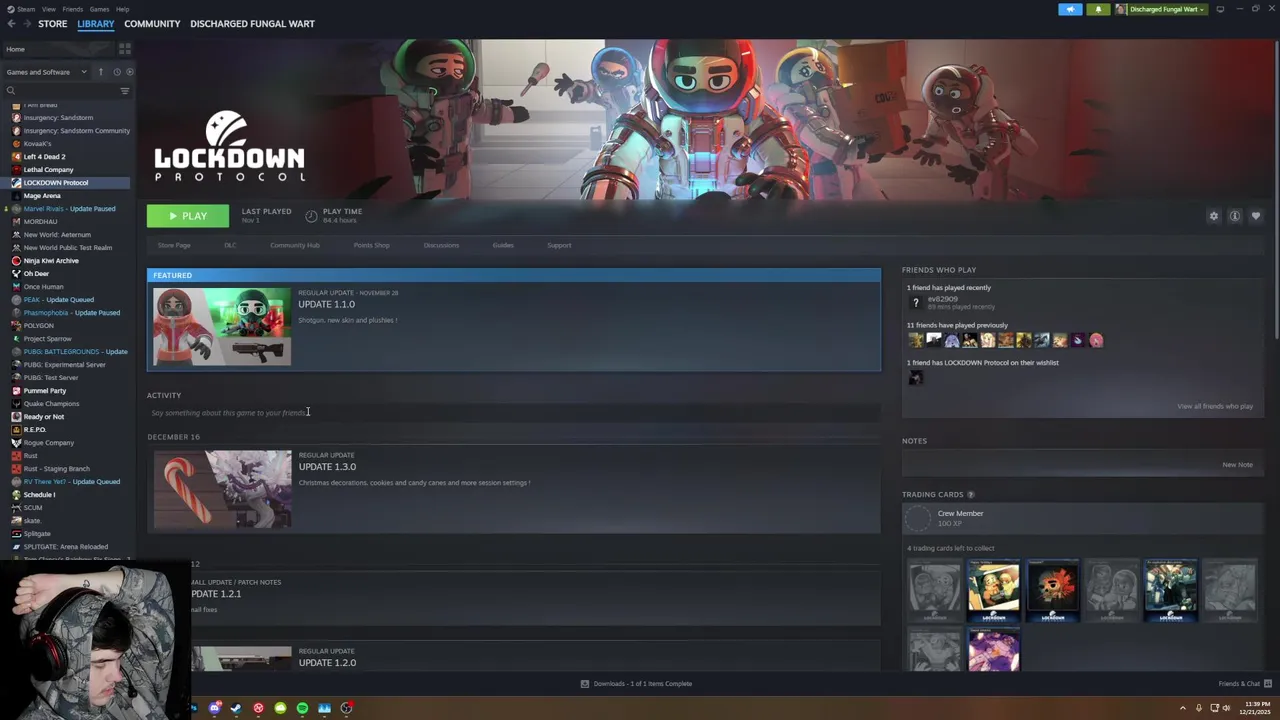Open the pink friend avatar in previously played
This screenshot has height=720, width=1280.
1096,340
